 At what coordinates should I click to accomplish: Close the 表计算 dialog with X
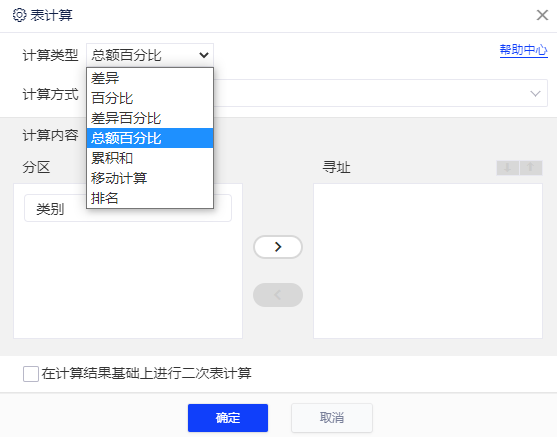pos(542,15)
